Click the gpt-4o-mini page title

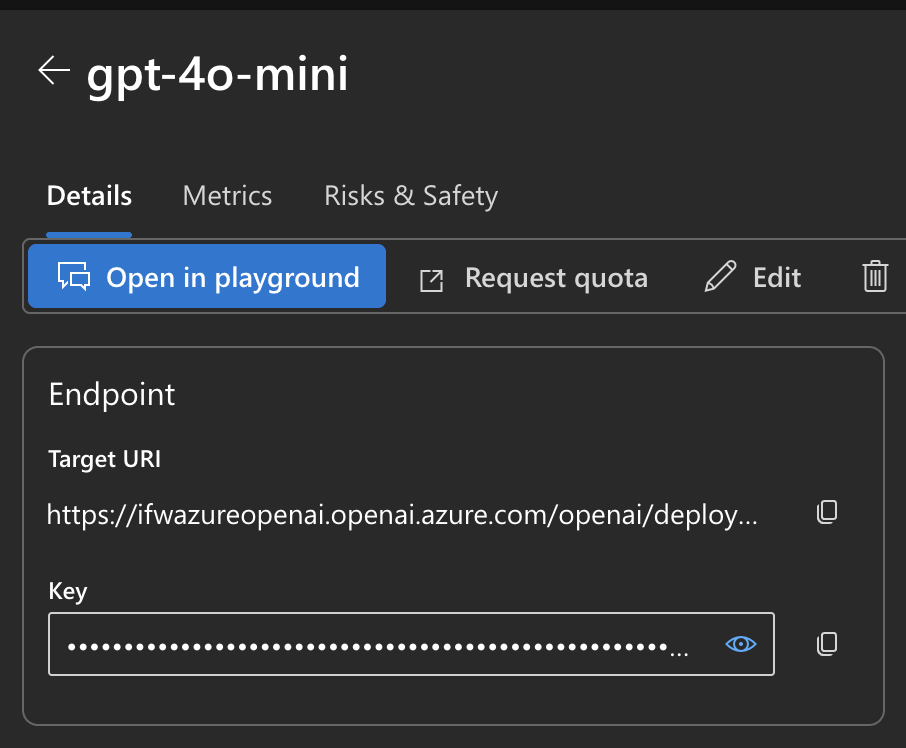(x=218, y=75)
